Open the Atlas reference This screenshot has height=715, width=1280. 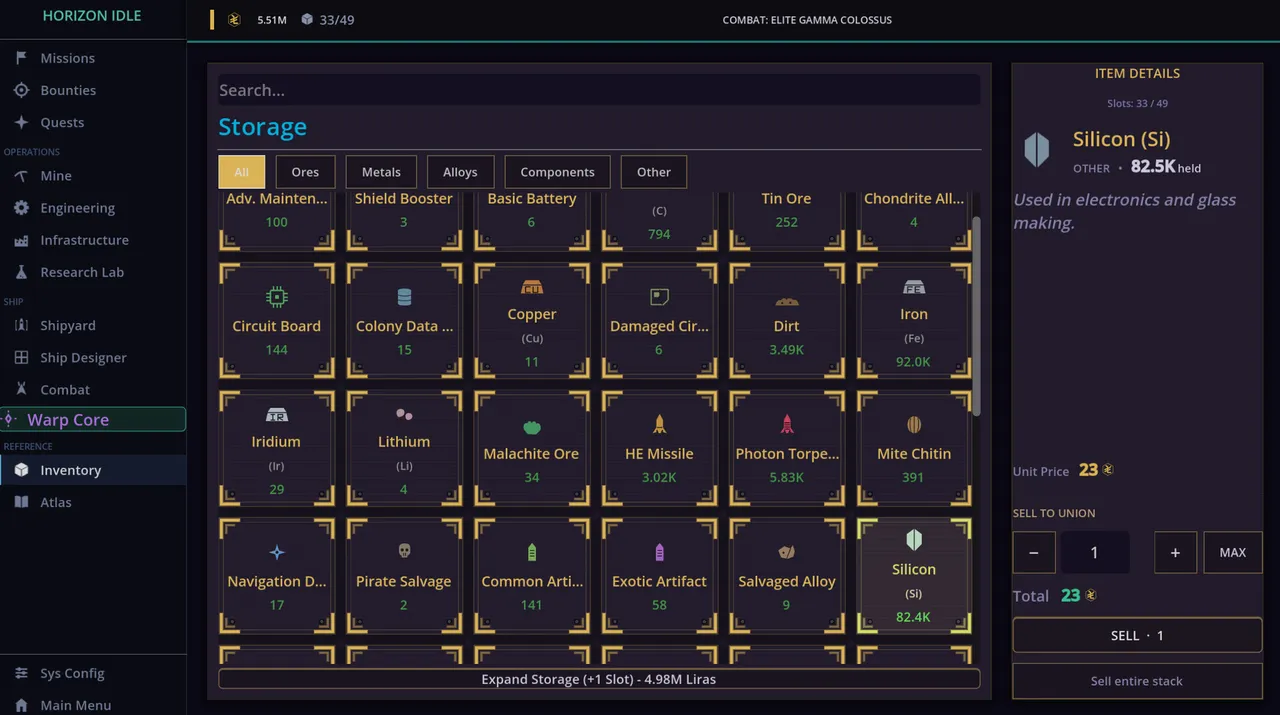[92, 502]
